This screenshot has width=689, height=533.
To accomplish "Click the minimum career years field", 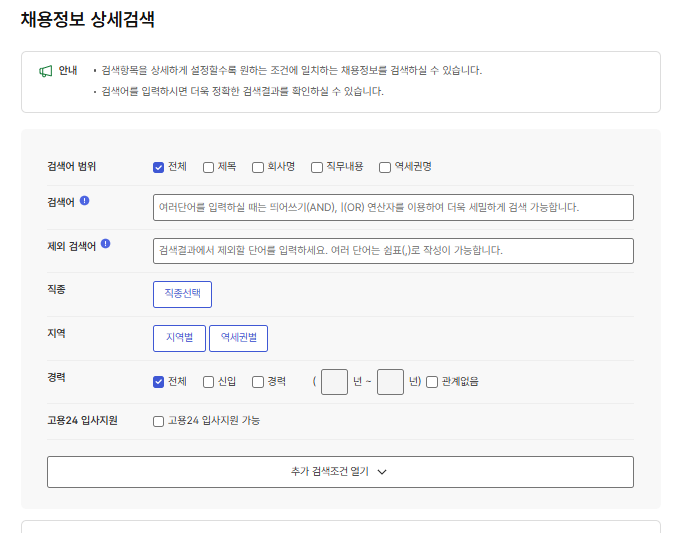I will (x=334, y=382).
